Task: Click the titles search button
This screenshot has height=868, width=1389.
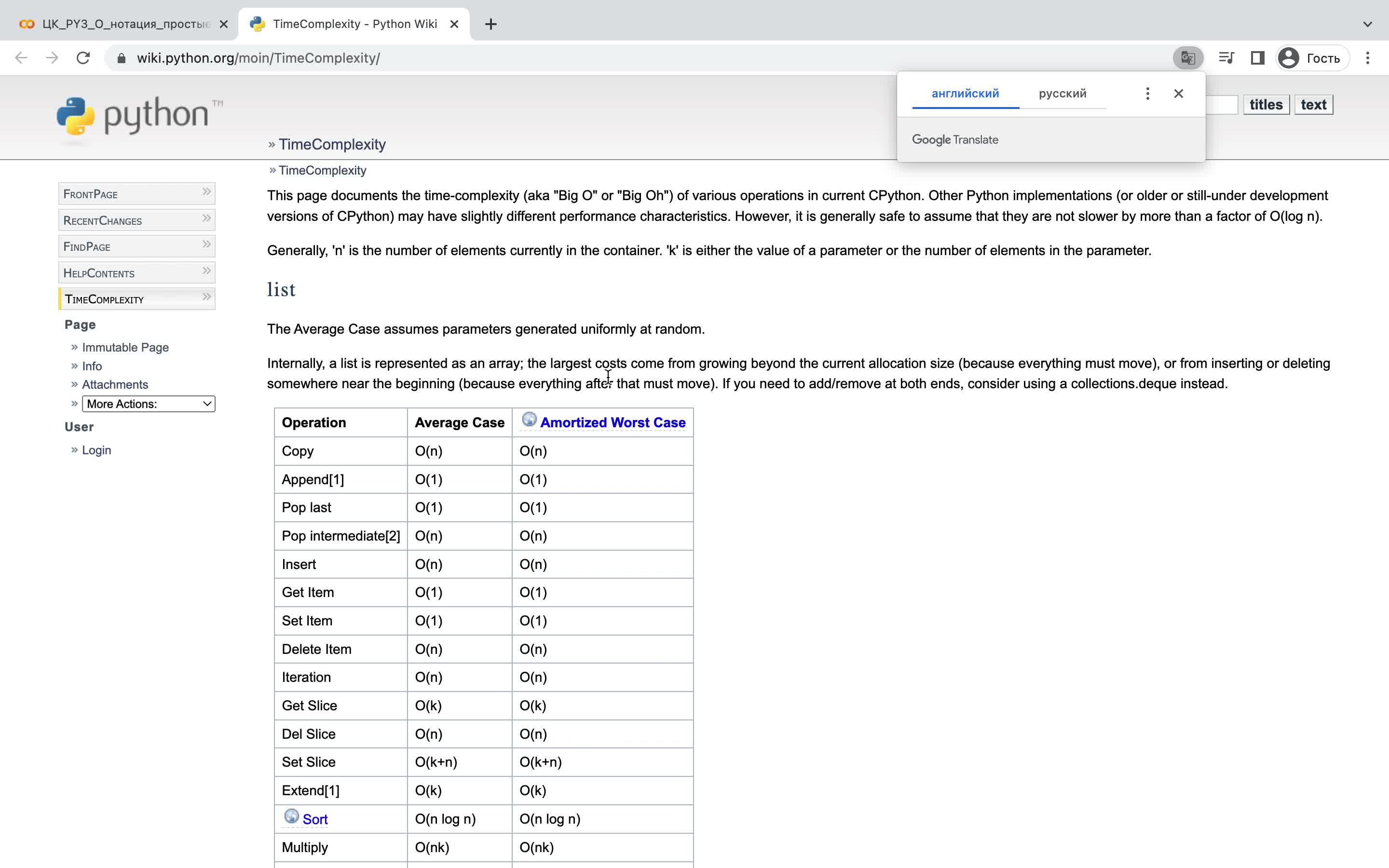Action: [x=1266, y=105]
